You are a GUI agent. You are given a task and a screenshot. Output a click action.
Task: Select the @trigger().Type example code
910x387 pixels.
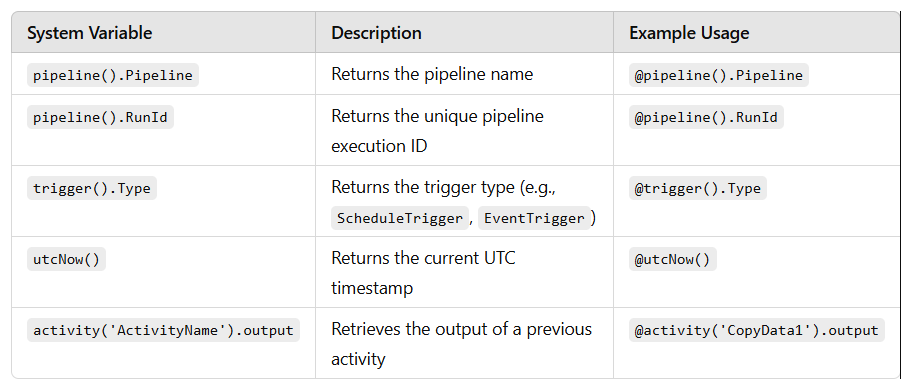(698, 189)
